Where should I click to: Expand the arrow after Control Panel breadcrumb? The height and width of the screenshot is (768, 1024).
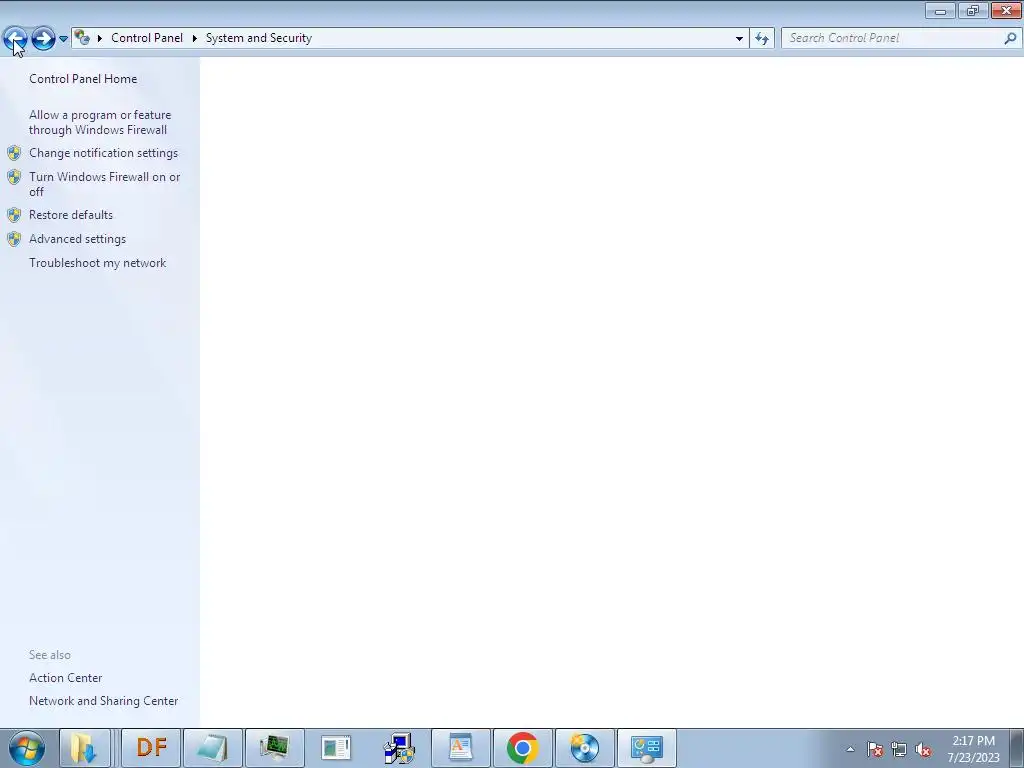tap(195, 38)
